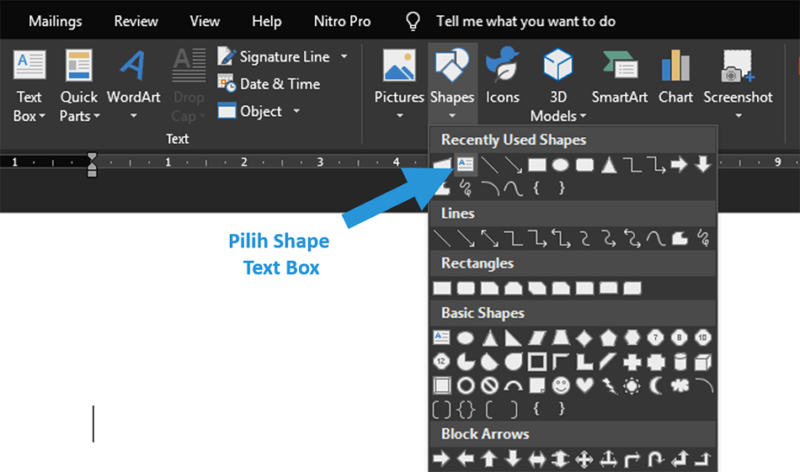Choose the U-turn arrow under Block Arrows
The image size is (800, 472).
click(656, 459)
